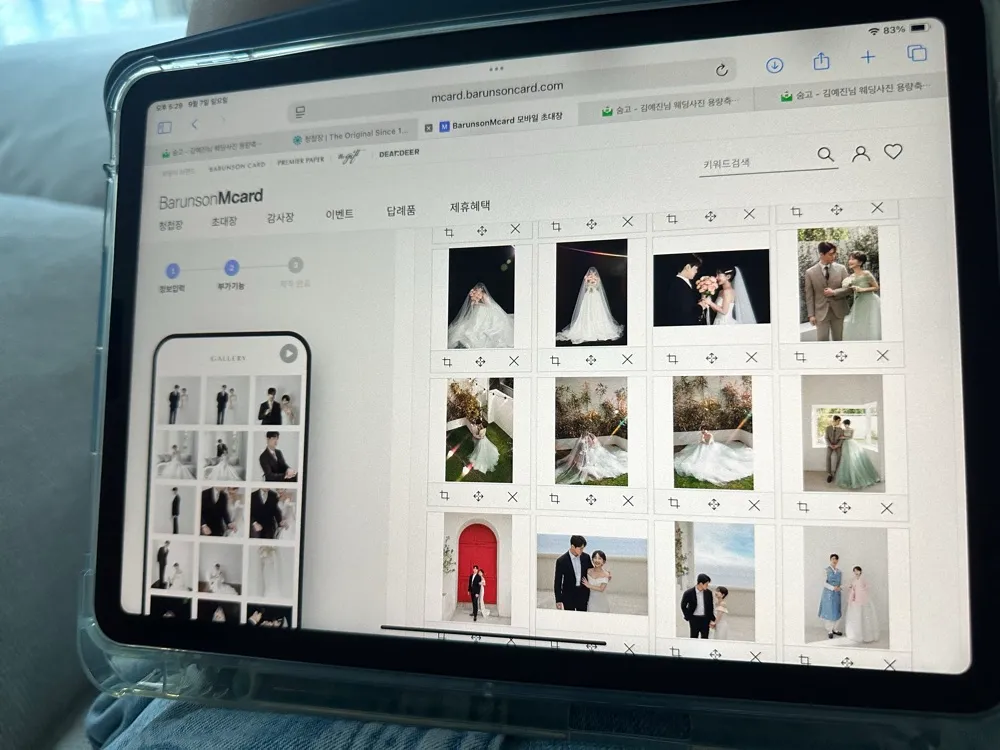Tap the iPad multitasking three-dots
The image size is (1000, 750).
[x=496, y=68]
